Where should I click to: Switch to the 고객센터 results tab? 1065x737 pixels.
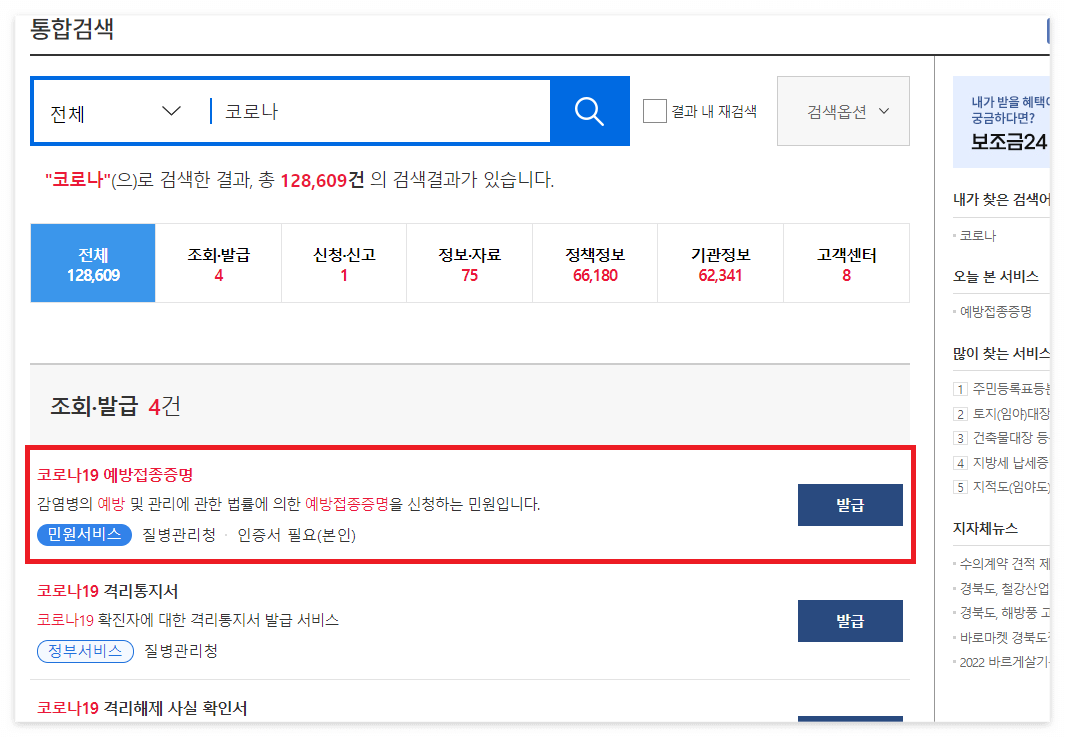click(x=846, y=262)
